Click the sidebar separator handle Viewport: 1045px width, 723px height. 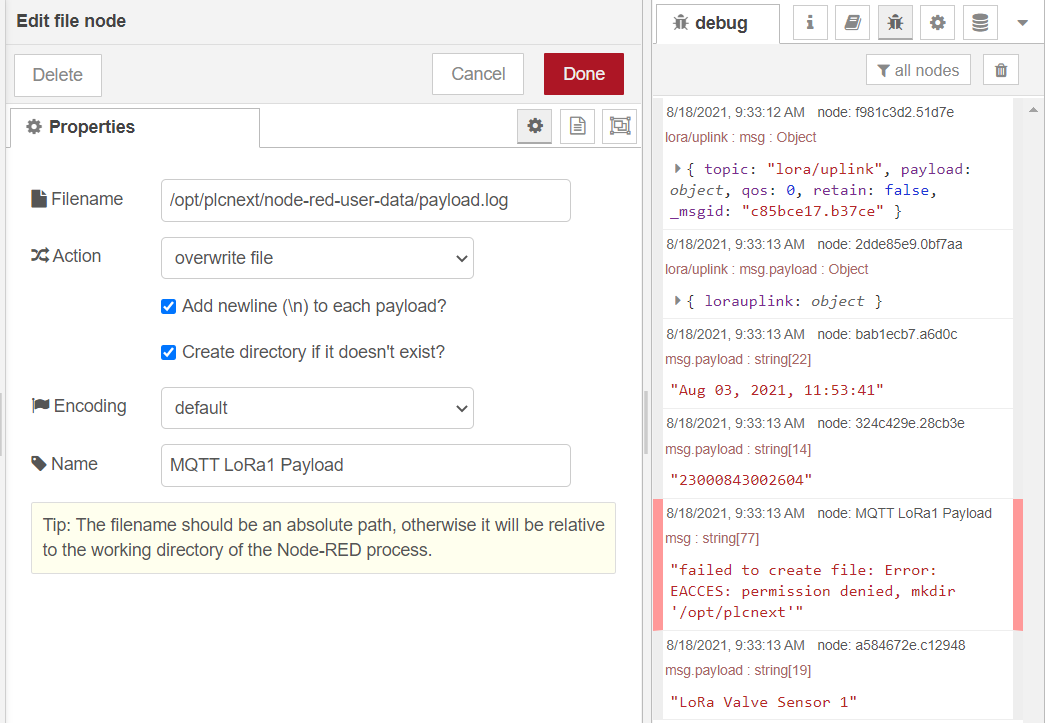point(646,422)
